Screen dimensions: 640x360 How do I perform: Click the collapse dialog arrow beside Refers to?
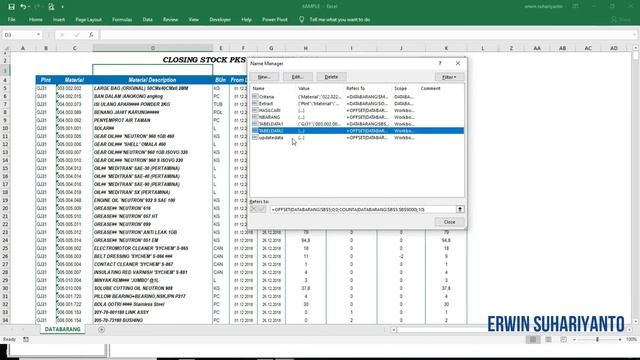(460, 209)
